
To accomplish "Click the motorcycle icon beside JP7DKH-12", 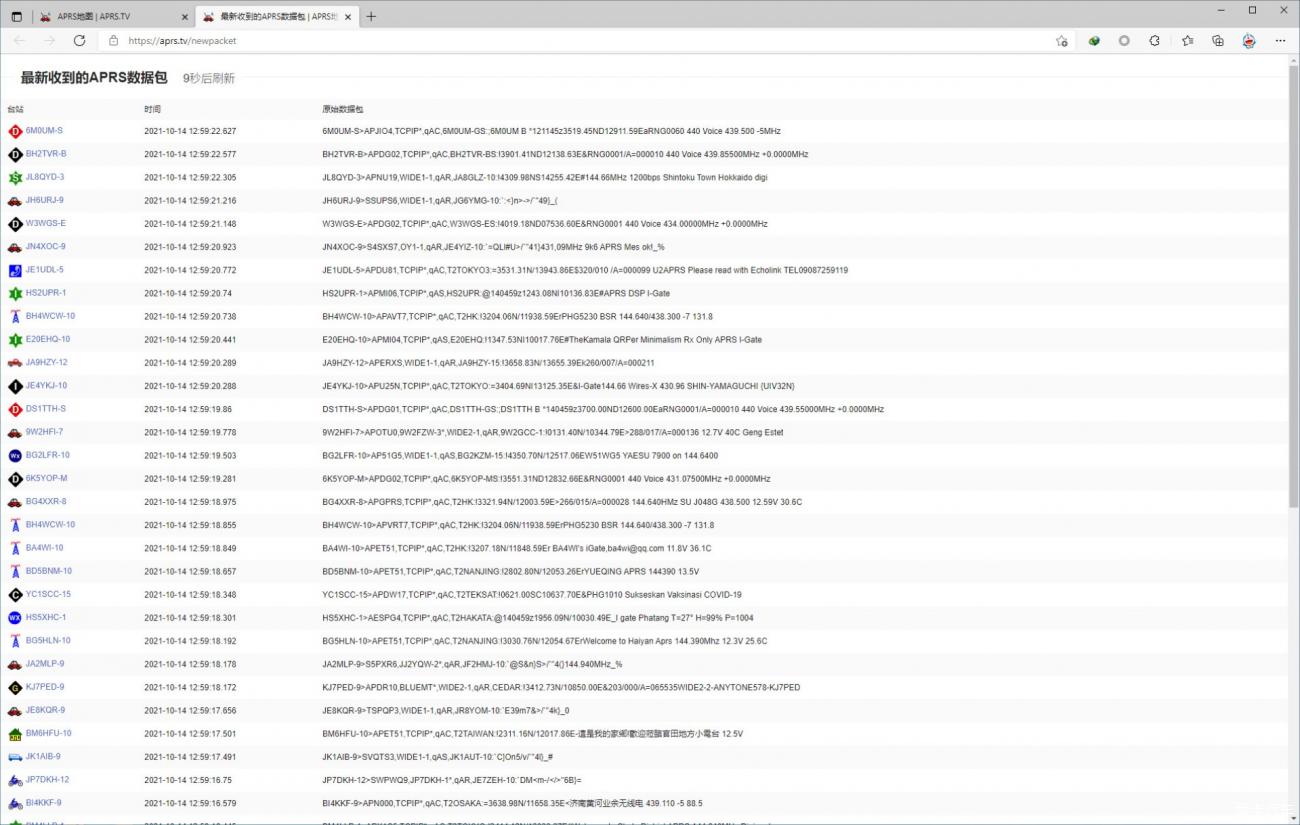I will pos(15,780).
